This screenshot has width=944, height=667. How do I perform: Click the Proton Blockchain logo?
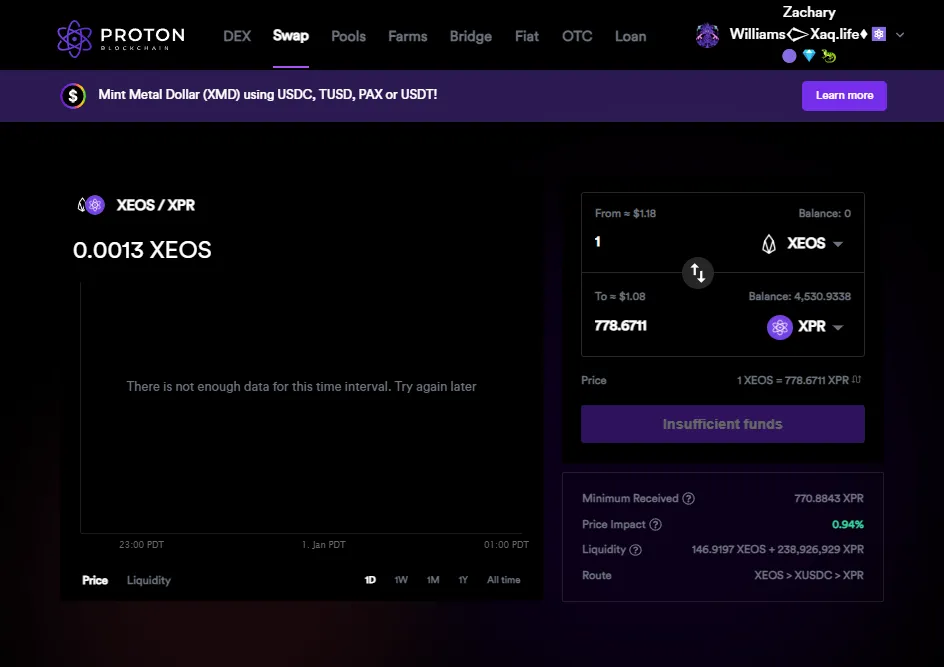pyautogui.click(x=120, y=39)
